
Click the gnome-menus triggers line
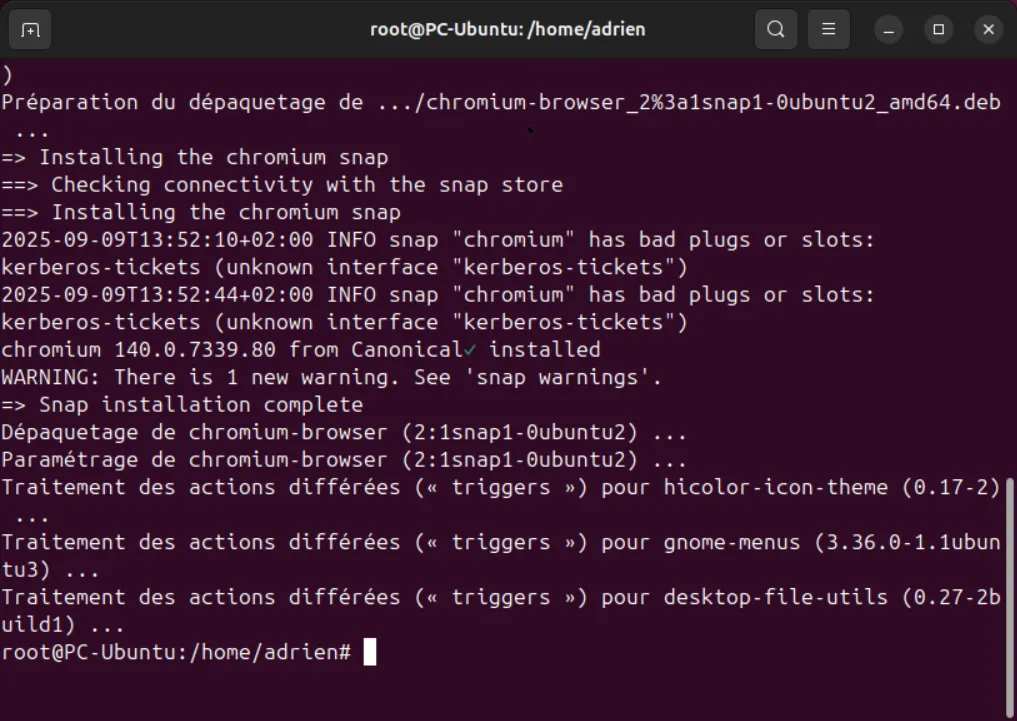[501, 543]
